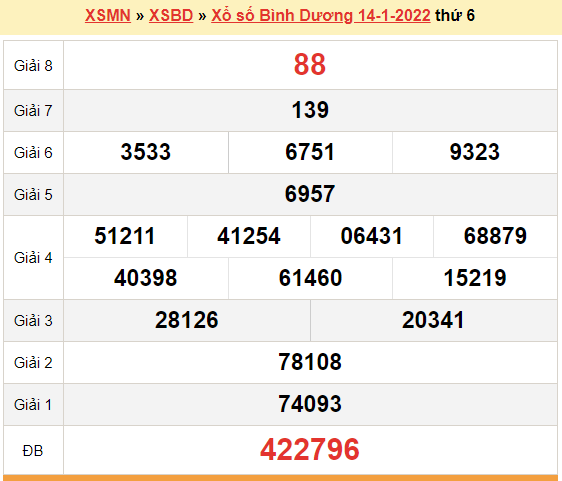Select Giải 3 number 20341
Image resolution: width=562 pixels, height=481 pixels.
(433, 320)
